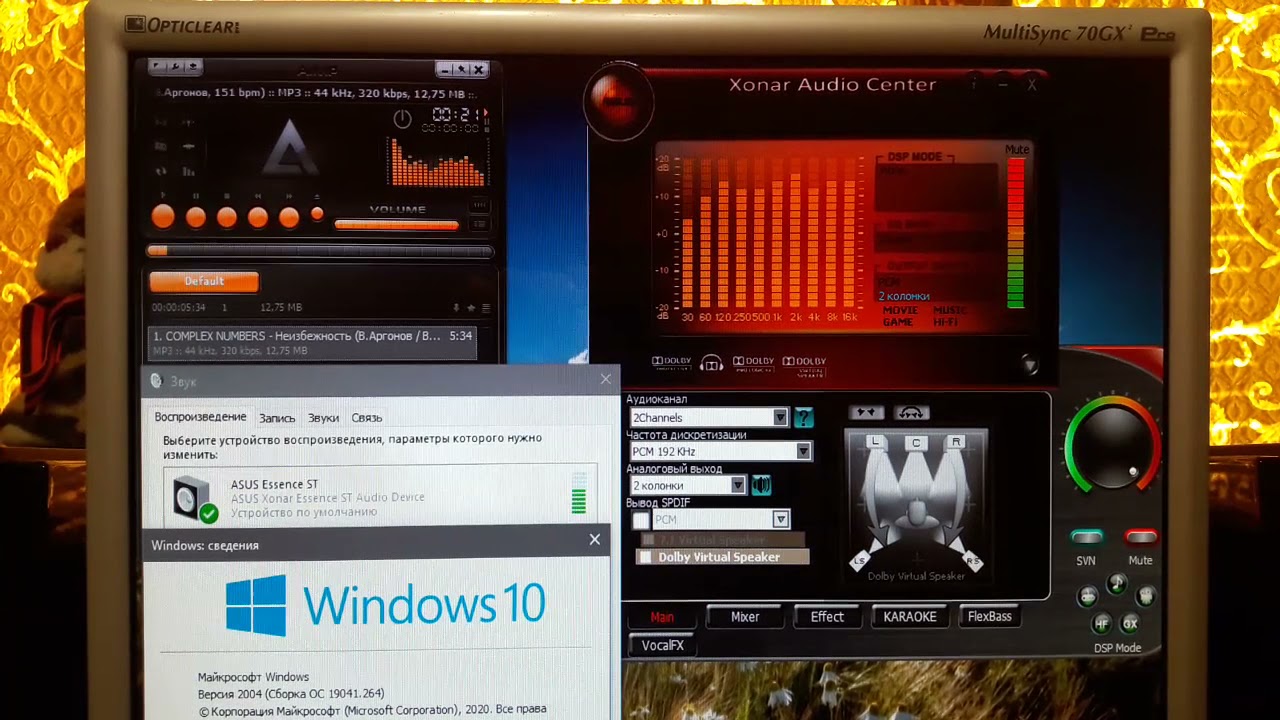Enable SPDIF output checkbox

click(x=641, y=521)
